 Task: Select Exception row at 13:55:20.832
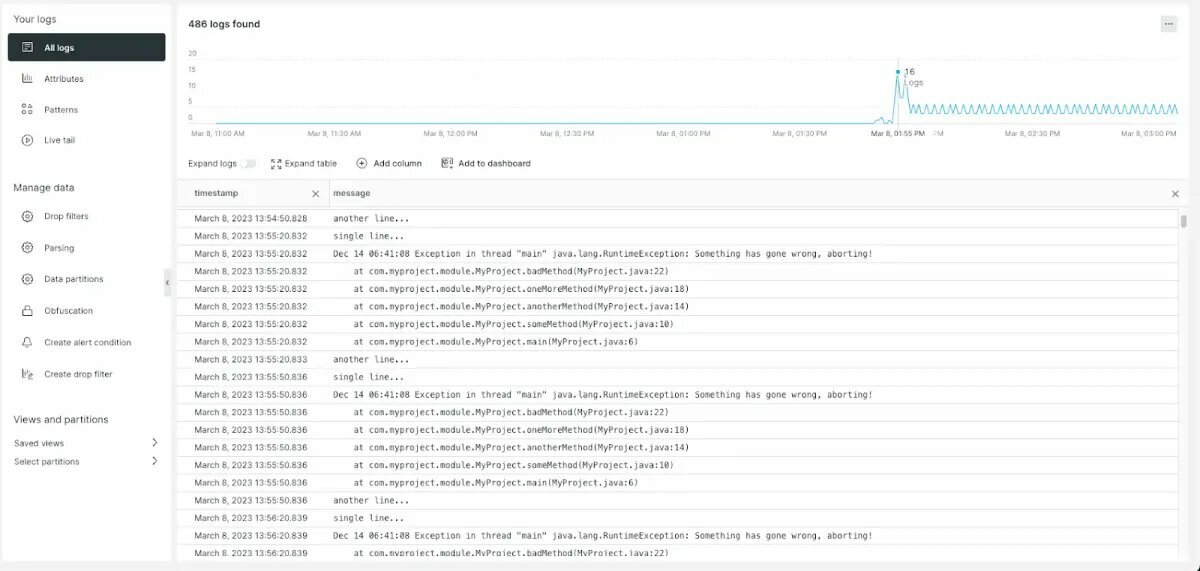point(677,254)
